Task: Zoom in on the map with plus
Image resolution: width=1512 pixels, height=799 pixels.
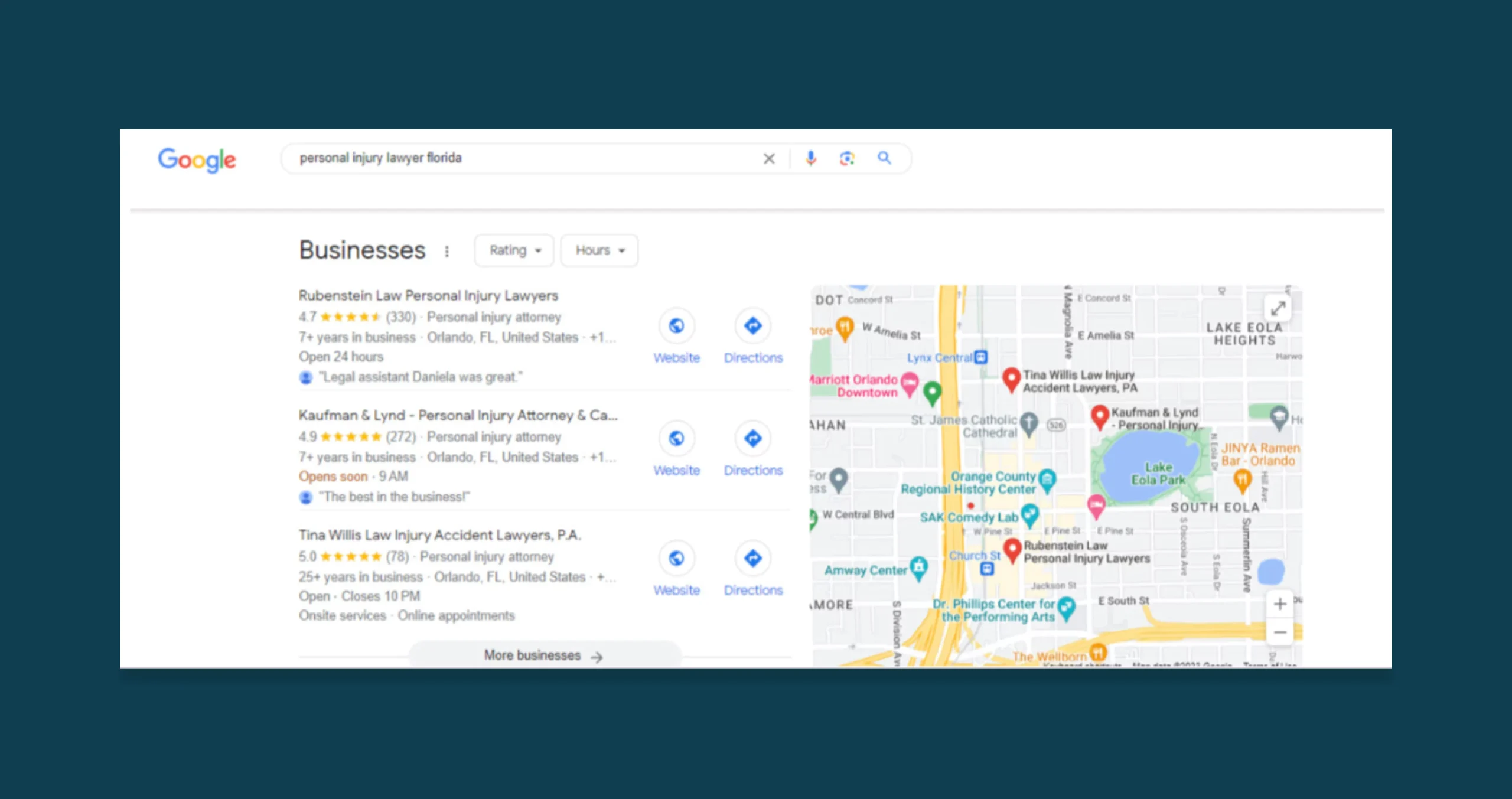Action: [1280, 604]
